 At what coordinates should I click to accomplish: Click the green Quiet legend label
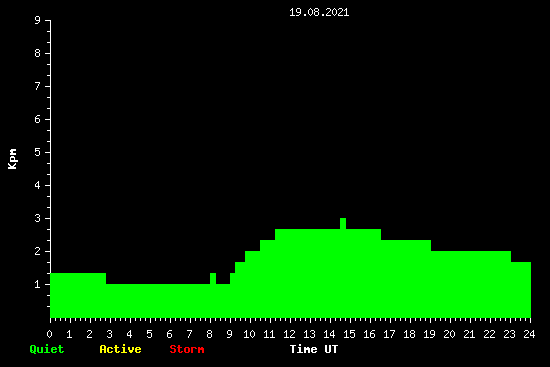(x=47, y=349)
